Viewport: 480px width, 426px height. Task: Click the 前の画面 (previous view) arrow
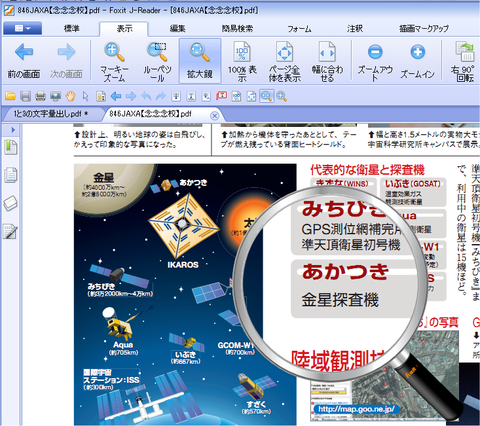coord(24,61)
